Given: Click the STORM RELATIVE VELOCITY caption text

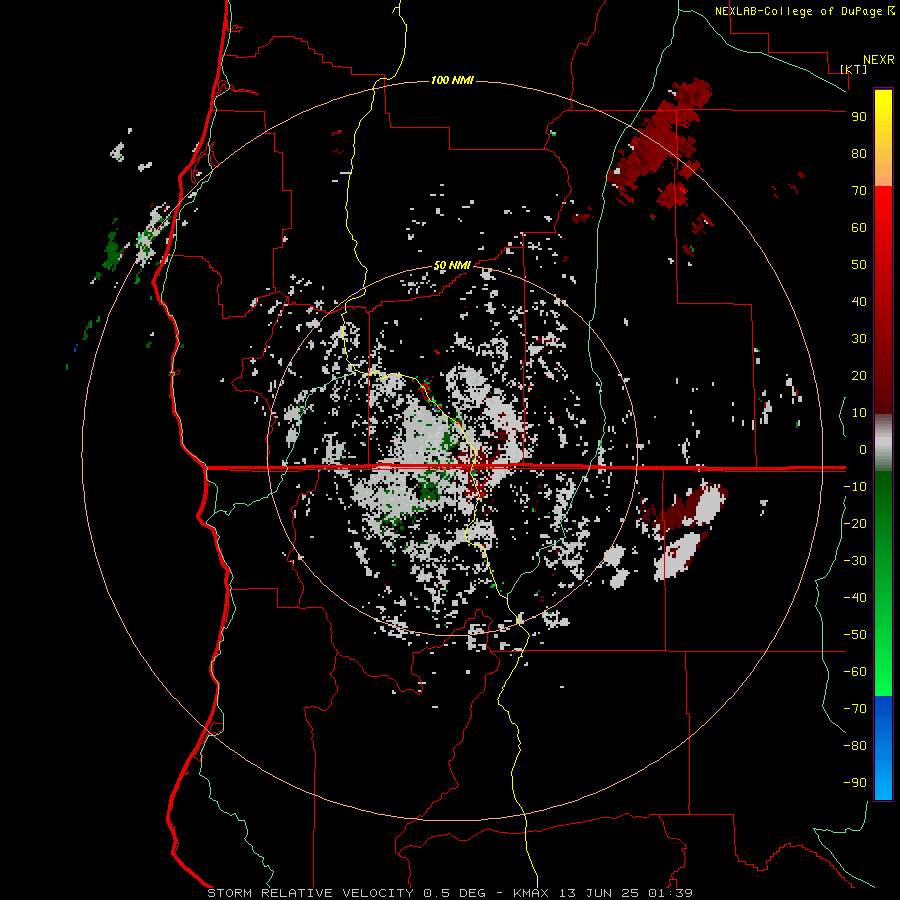Looking at the screenshot, I should pos(310,893).
